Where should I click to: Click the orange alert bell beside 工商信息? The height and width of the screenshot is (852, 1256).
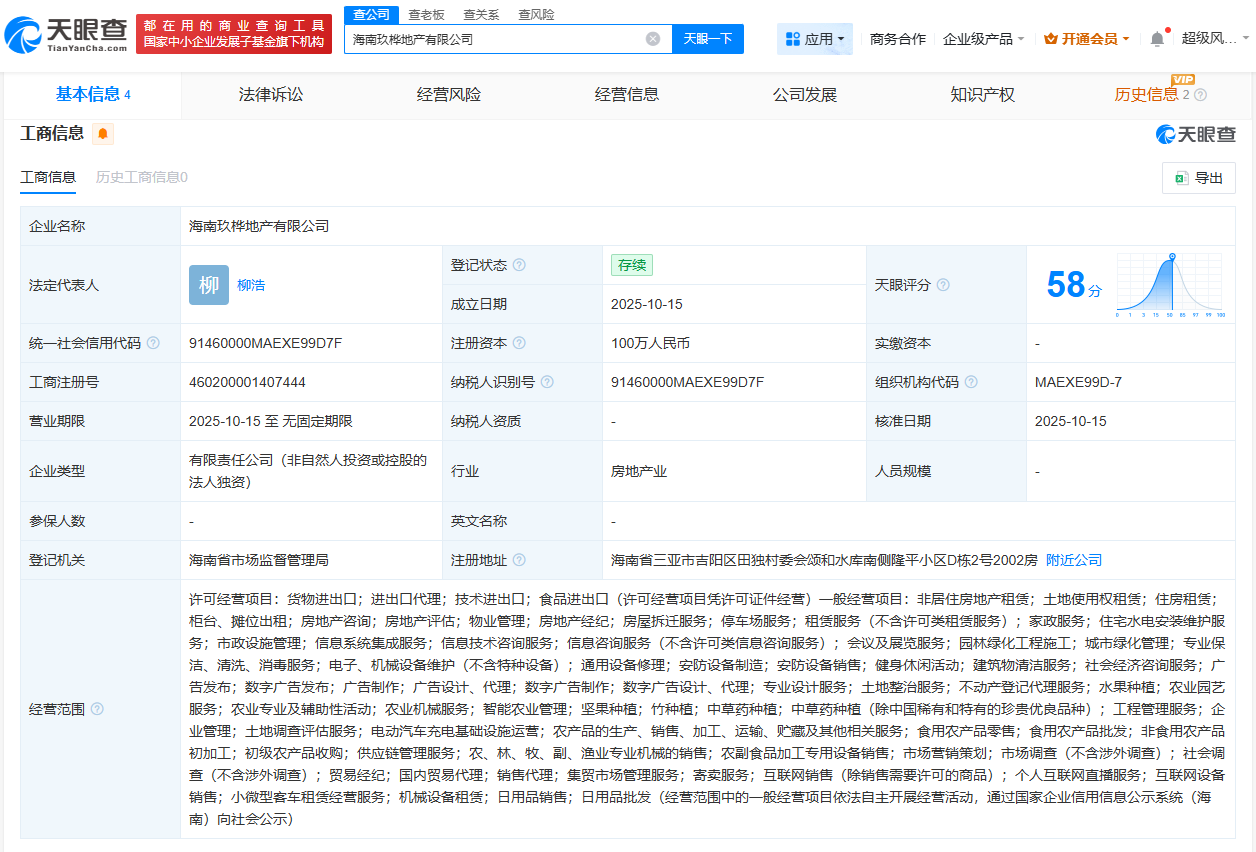pyautogui.click(x=103, y=133)
